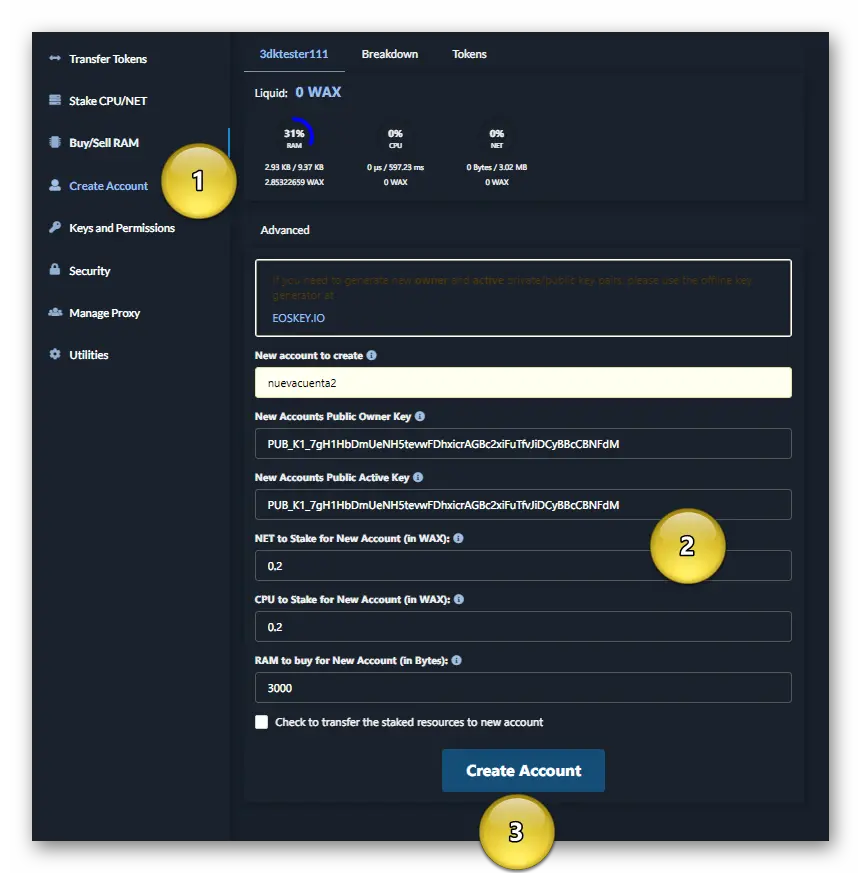Viewport: 861px width, 873px height.
Task: Click info icon beside New account to create
Action: coord(371,355)
